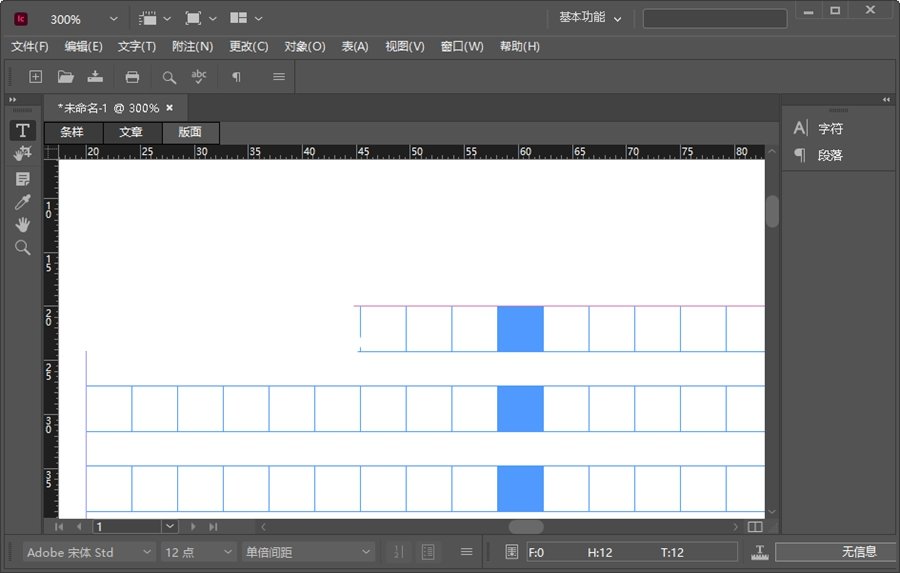Open the page number dropdown arrow
The width and height of the screenshot is (900, 573).
[x=170, y=526]
